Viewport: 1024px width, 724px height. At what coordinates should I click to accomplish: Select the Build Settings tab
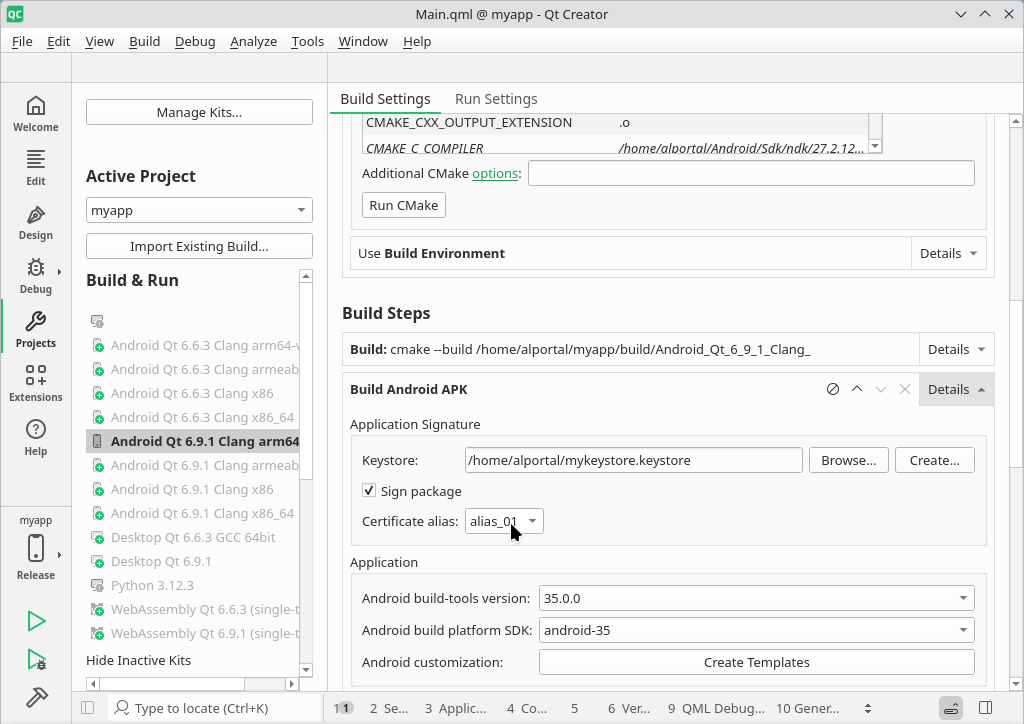coord(385,99)
